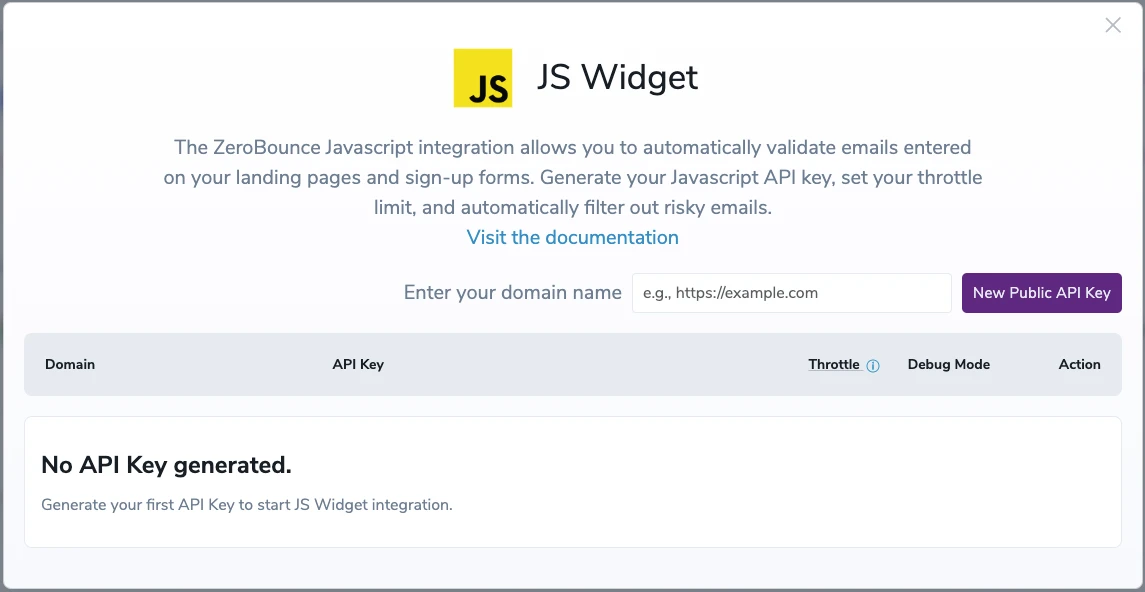
Task: Click the Action column header
Action: pyautogui.click(x=1079, y=364)
